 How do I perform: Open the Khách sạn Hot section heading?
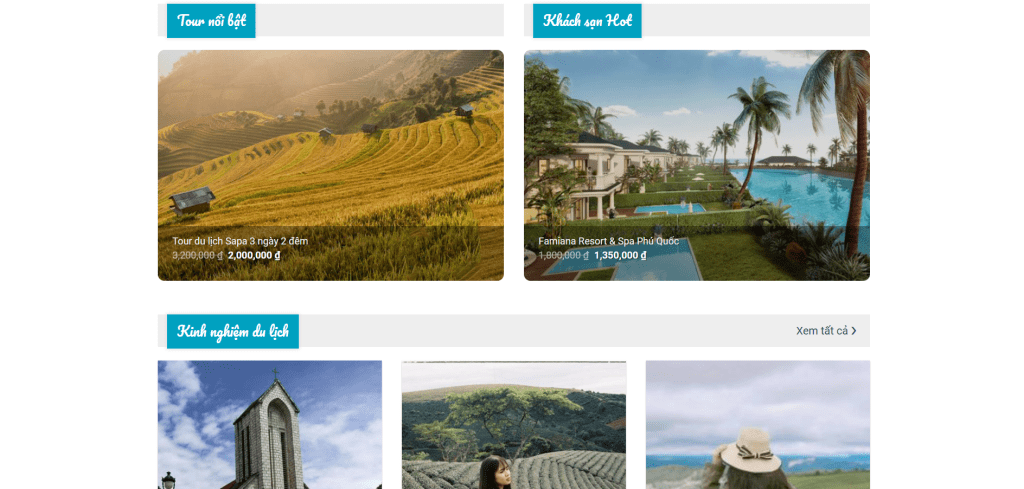point(587,20)
